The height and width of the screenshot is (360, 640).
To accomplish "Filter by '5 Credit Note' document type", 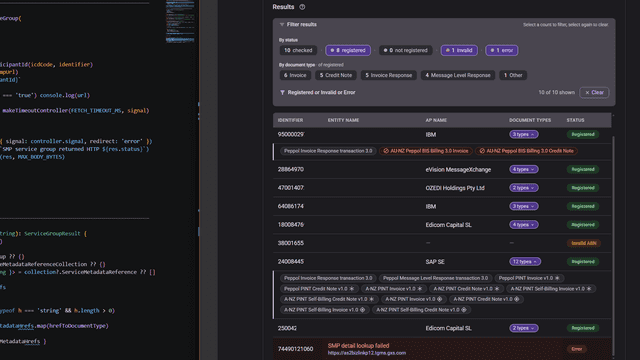I will [336, 75].
